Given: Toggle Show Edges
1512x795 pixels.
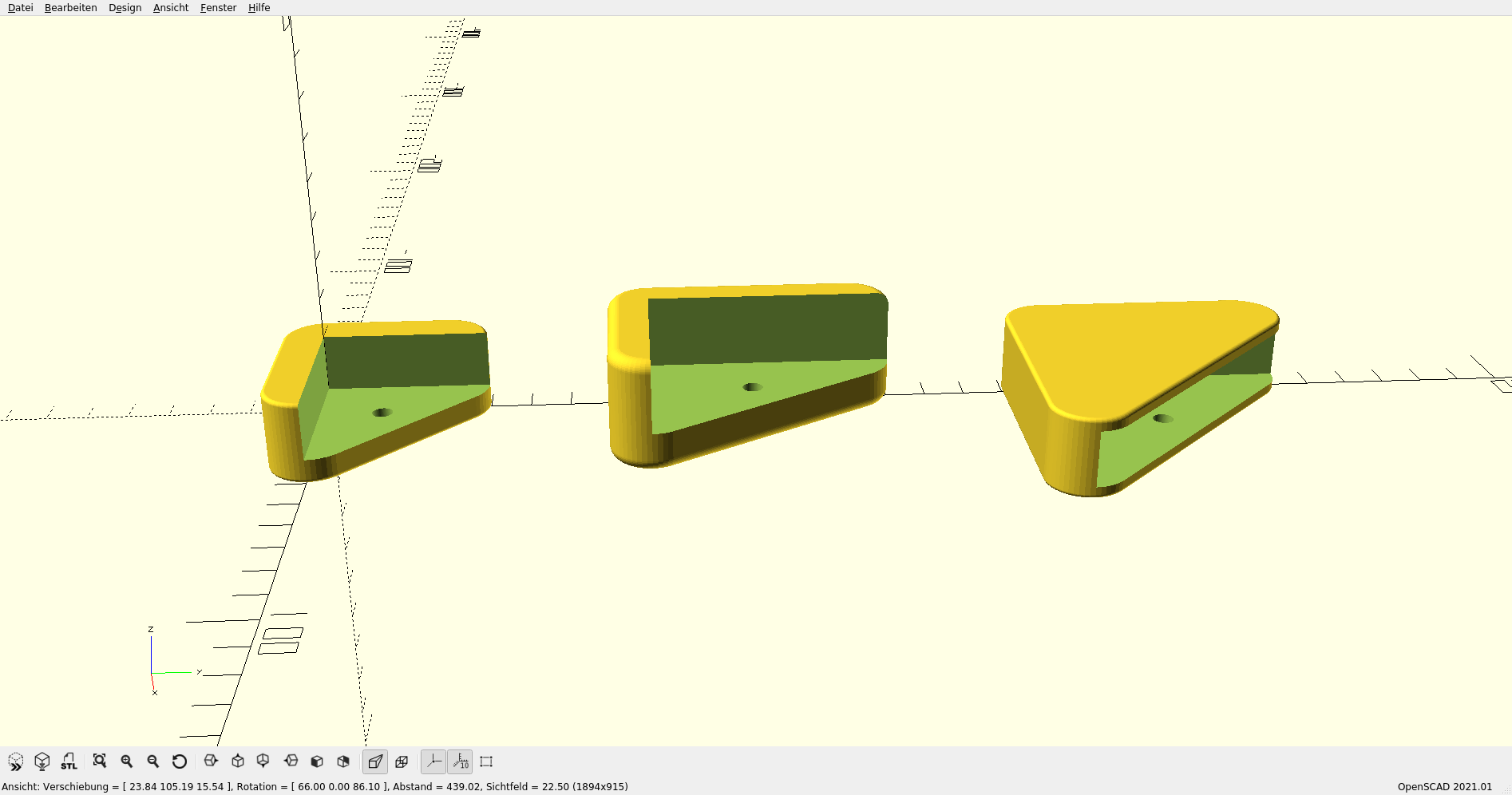Looking at the screenshot, I should coord(486,761).
